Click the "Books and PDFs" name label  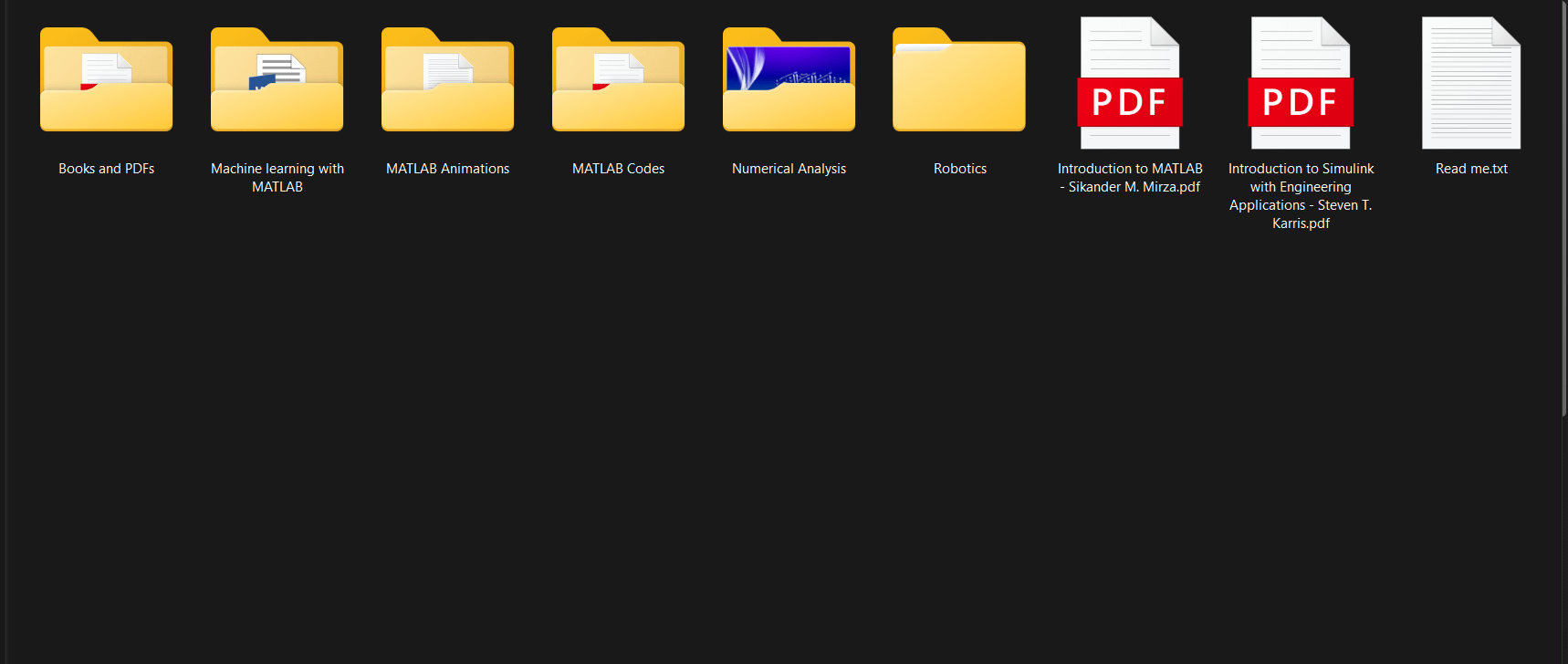[x=106, y=169]
